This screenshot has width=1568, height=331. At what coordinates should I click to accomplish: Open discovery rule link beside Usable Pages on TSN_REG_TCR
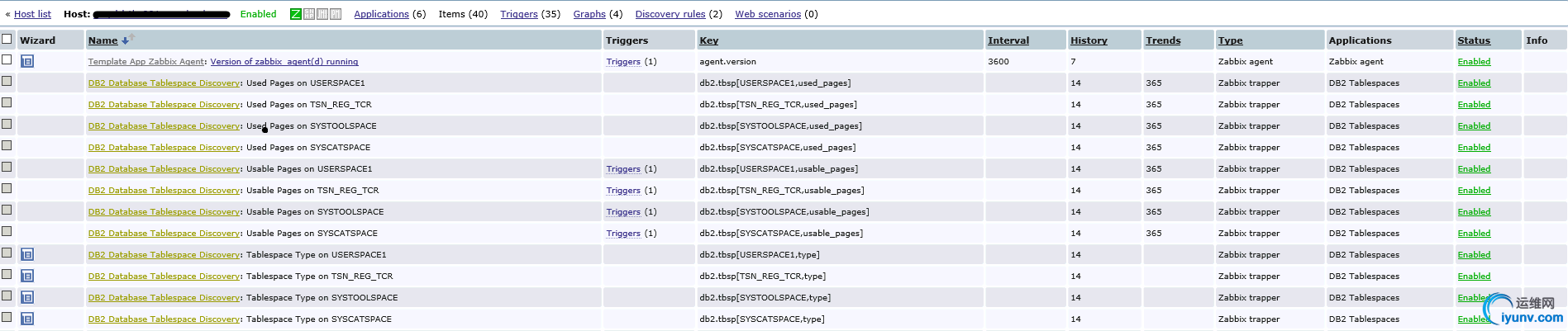point(164,191)
